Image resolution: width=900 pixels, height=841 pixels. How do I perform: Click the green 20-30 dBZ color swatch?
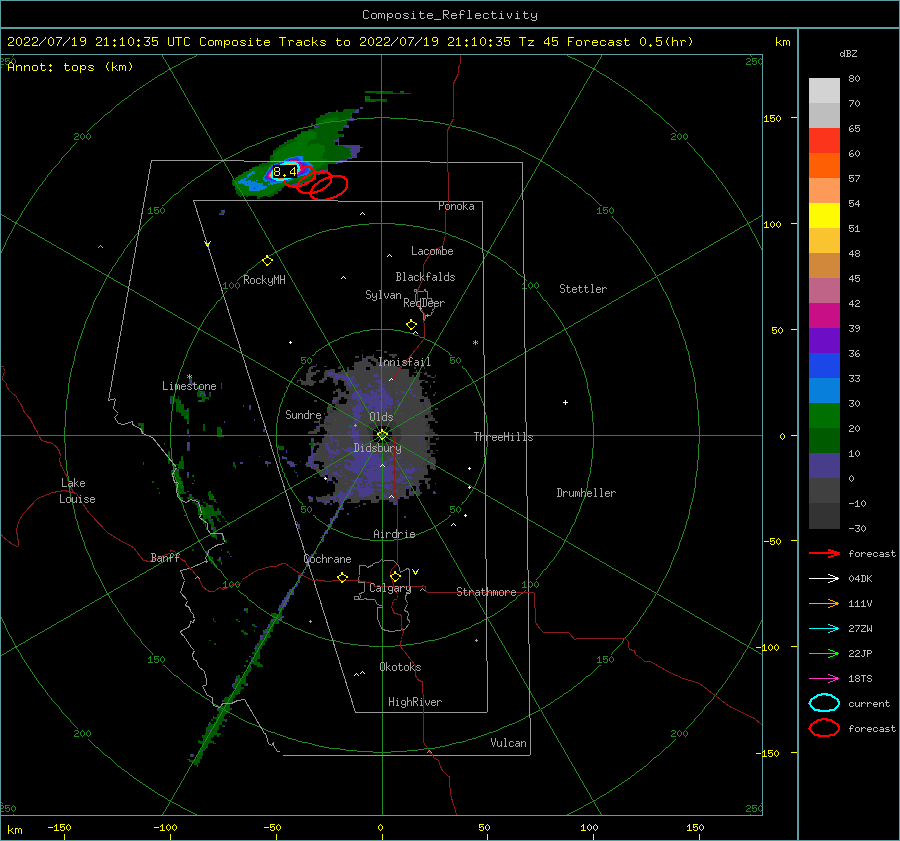point(824,416)
